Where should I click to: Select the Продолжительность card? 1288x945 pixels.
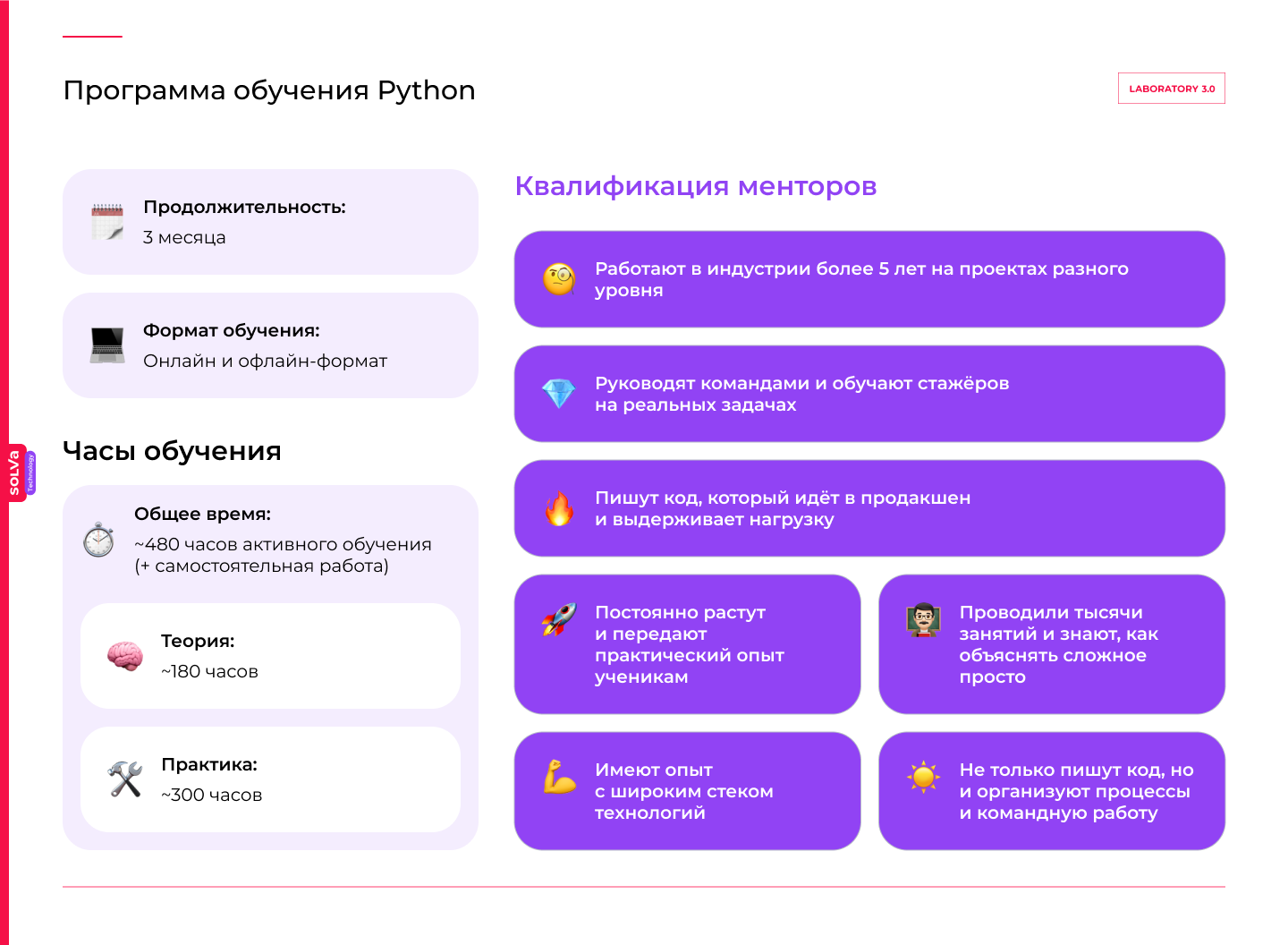(x=270, y=222)
